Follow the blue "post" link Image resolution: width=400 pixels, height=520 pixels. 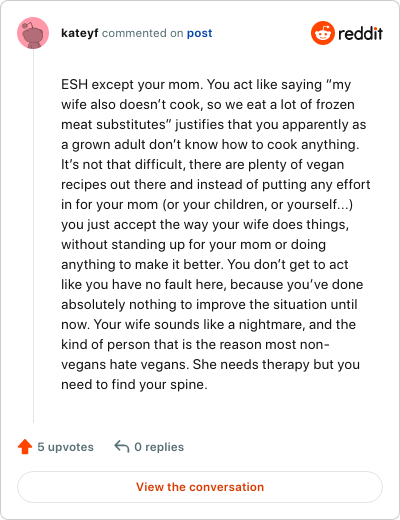(199, 33)
